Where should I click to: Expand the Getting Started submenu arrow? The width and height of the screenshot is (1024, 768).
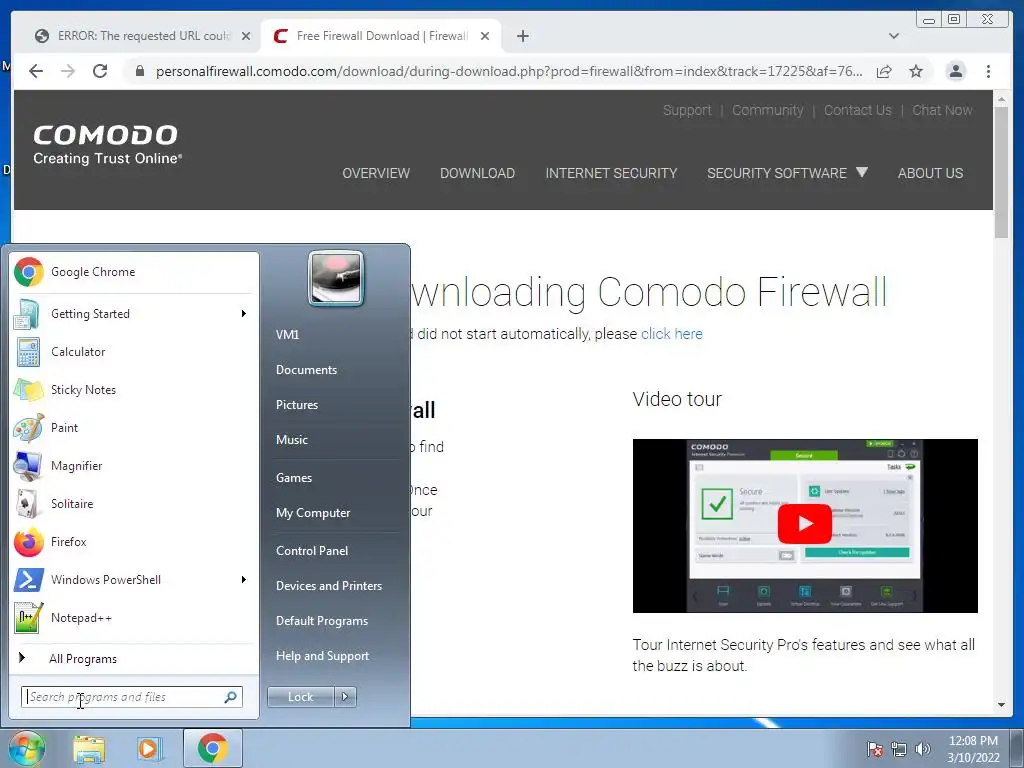tap(244, 314)
